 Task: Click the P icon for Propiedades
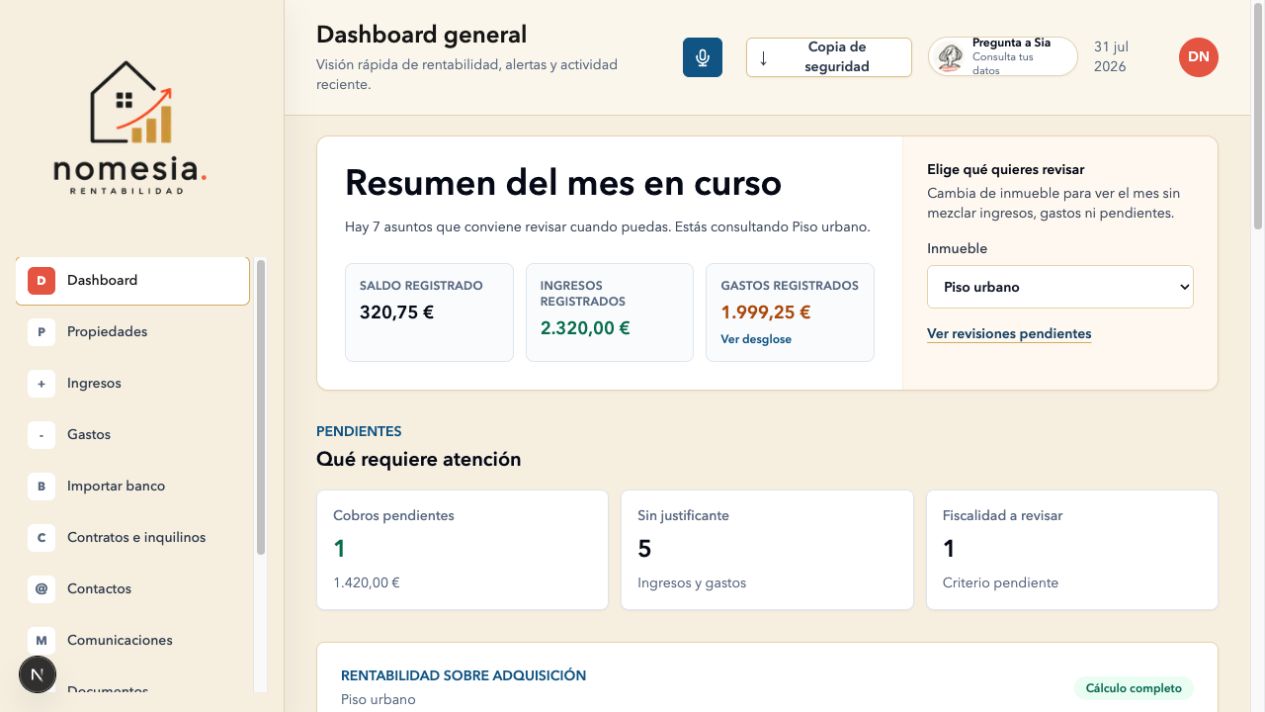tap(41, 332)
